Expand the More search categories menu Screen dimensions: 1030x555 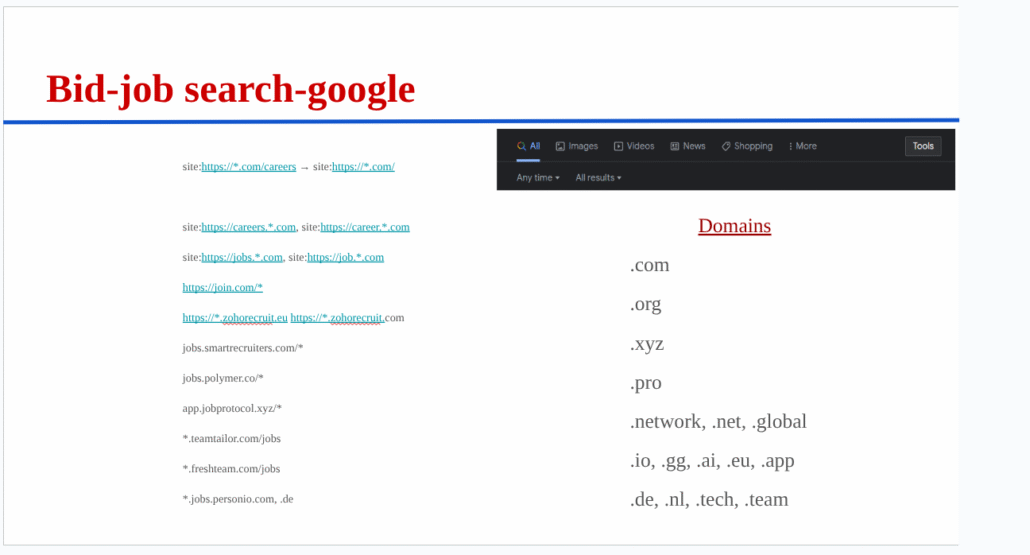[x=805, y=146]
